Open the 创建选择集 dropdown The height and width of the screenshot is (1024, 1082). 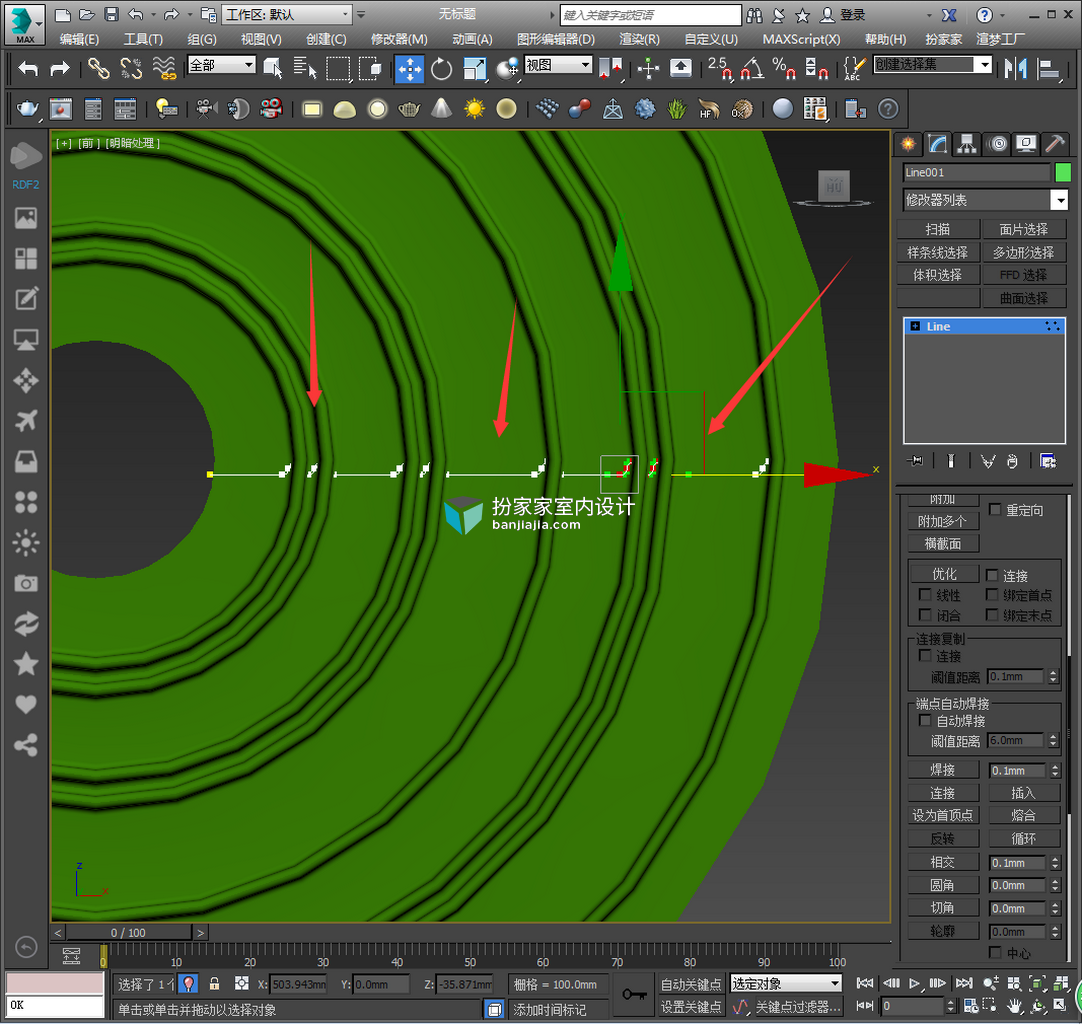click(x=933, y=65)
